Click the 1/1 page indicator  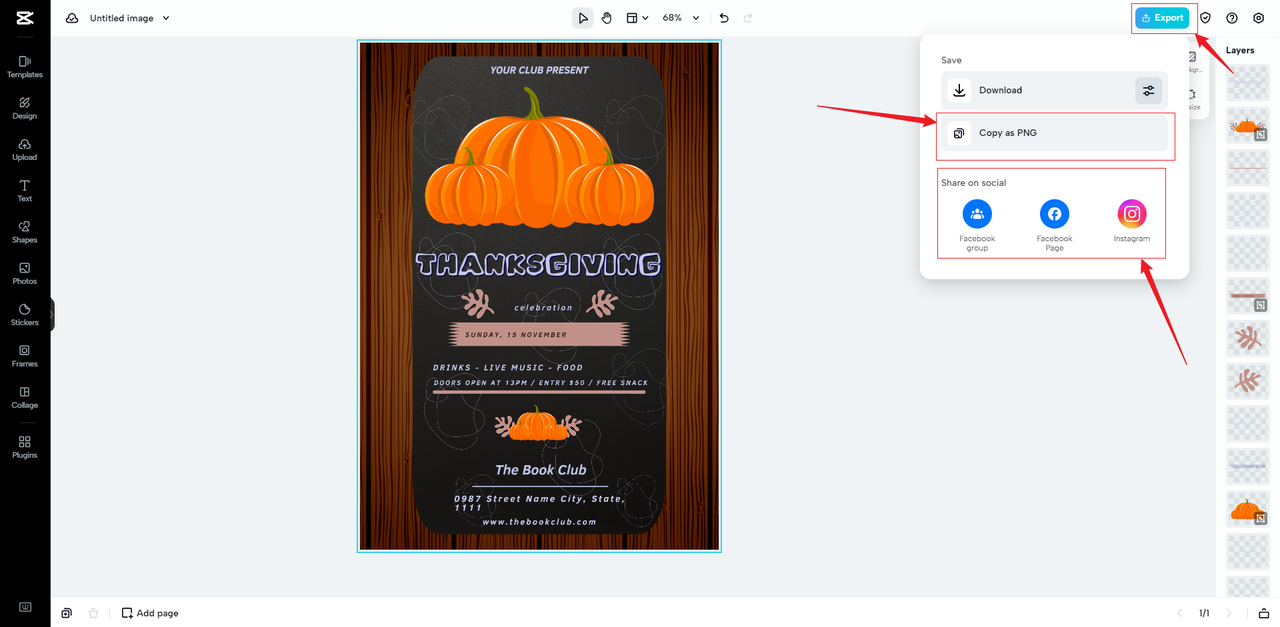pyautogui.click(x=1204, y=613)
